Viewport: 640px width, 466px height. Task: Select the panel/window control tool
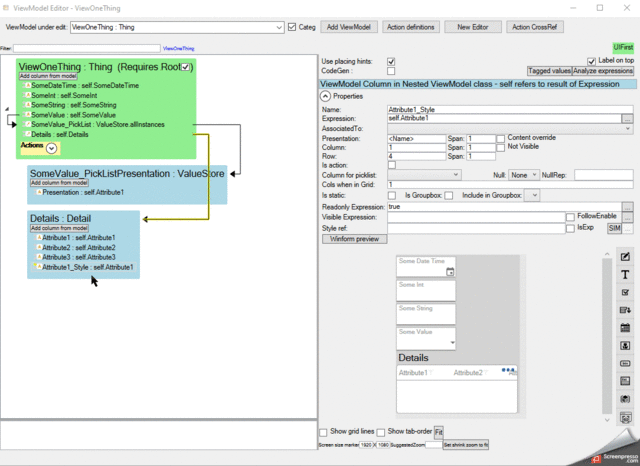[625, 381]
